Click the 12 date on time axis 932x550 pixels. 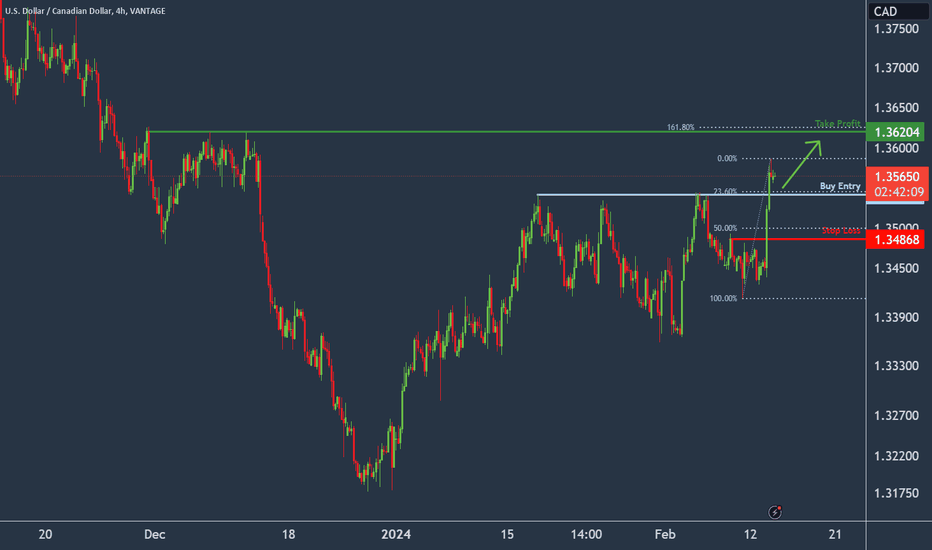(x=751, y=535)
